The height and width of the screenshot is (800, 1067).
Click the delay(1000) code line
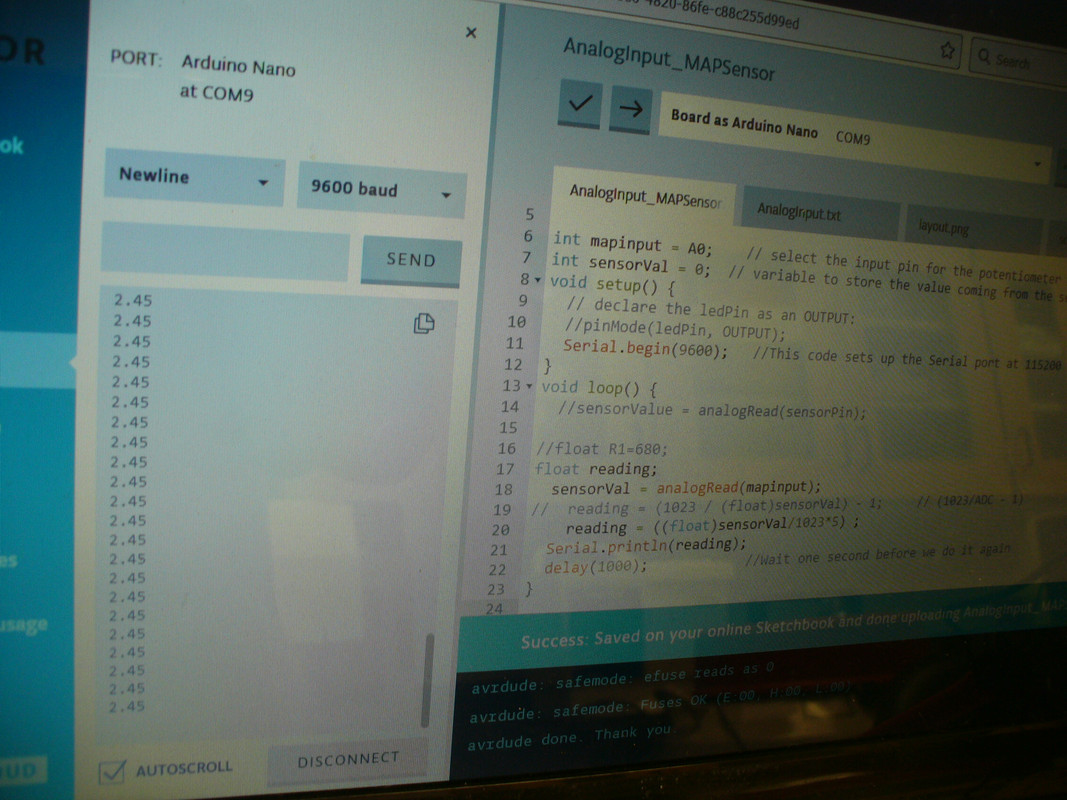point(595,567)
